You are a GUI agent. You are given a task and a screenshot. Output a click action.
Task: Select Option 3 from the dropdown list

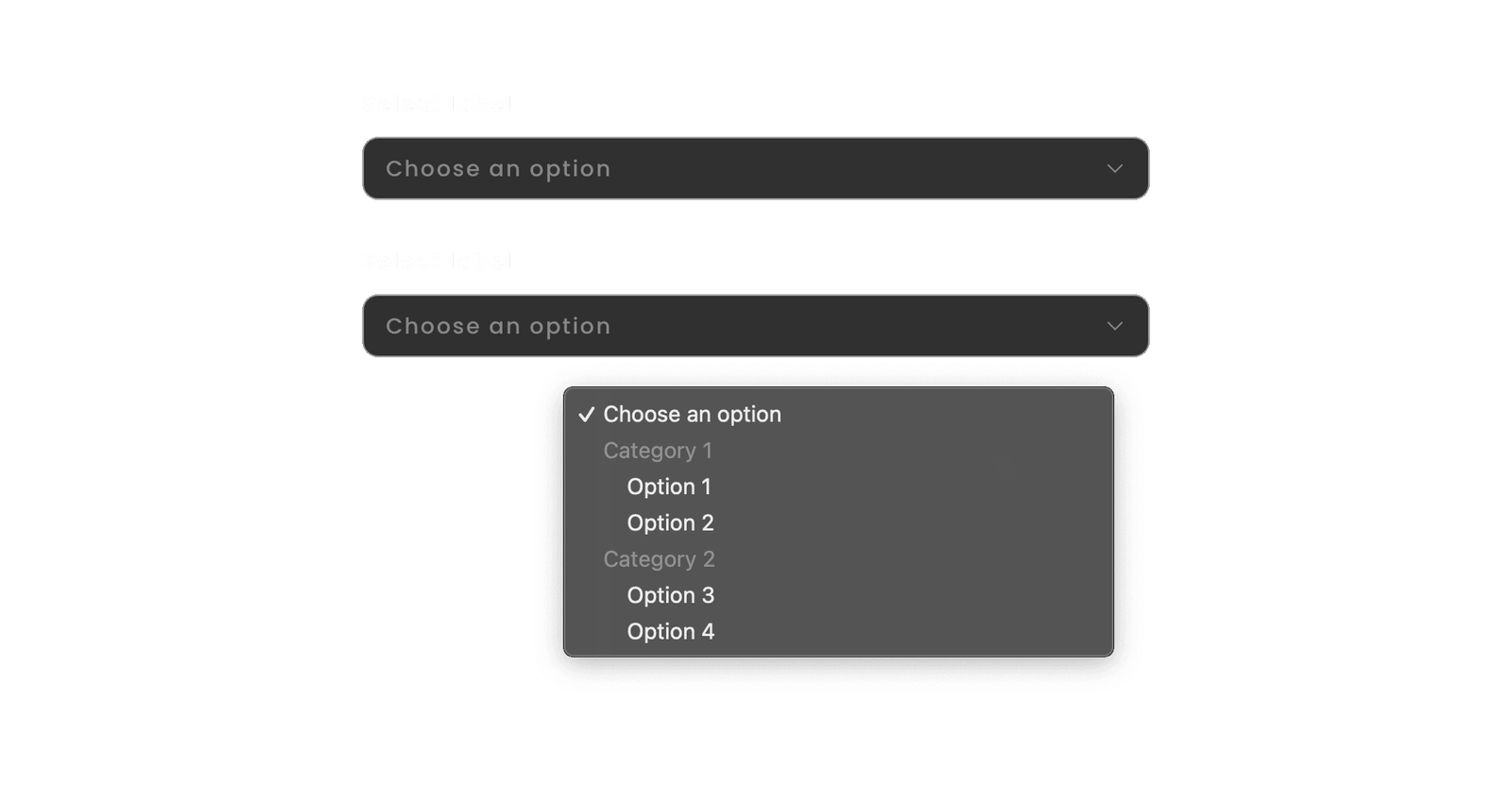pos(670,595)
